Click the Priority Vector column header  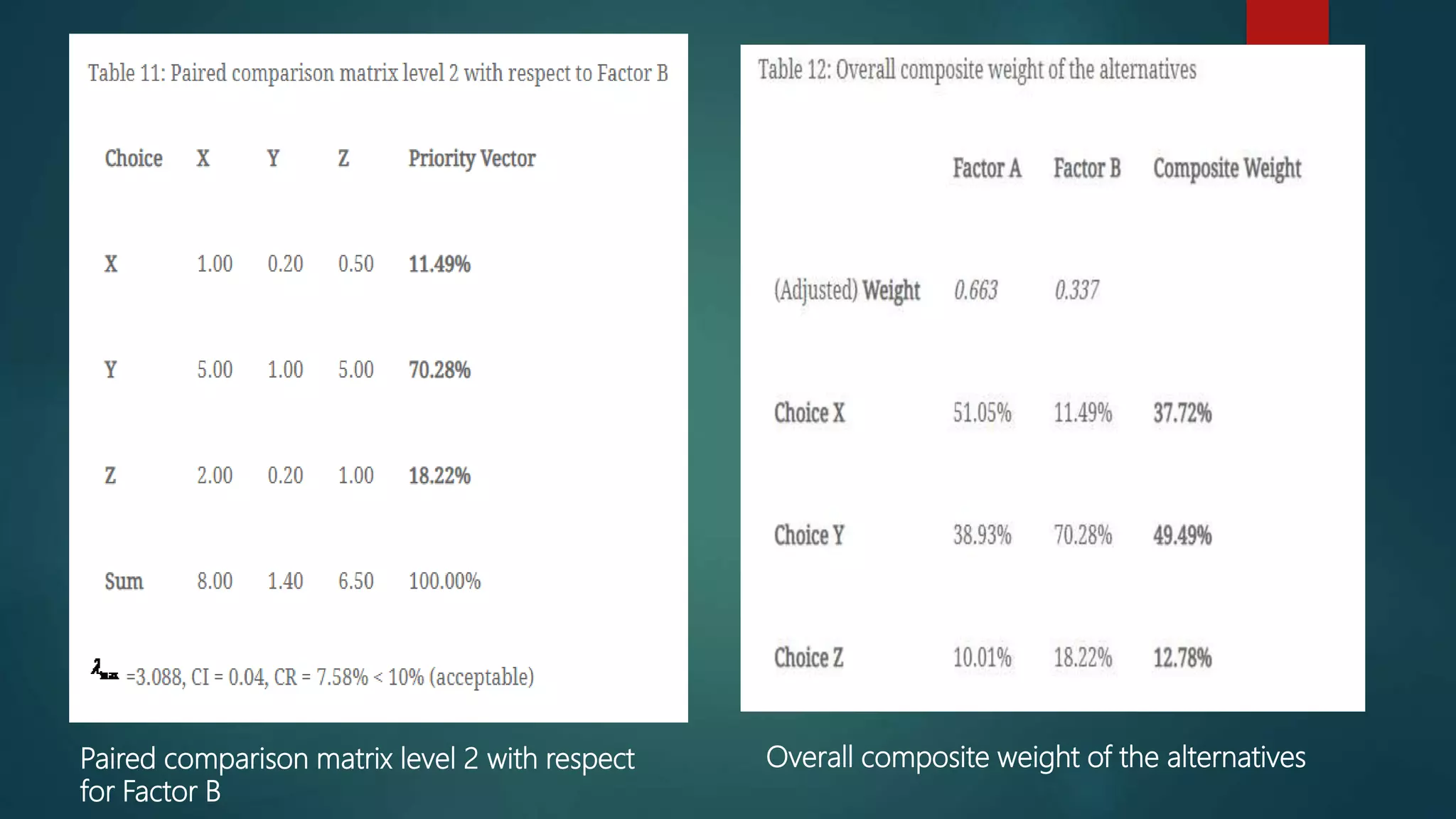click(471, 159)
